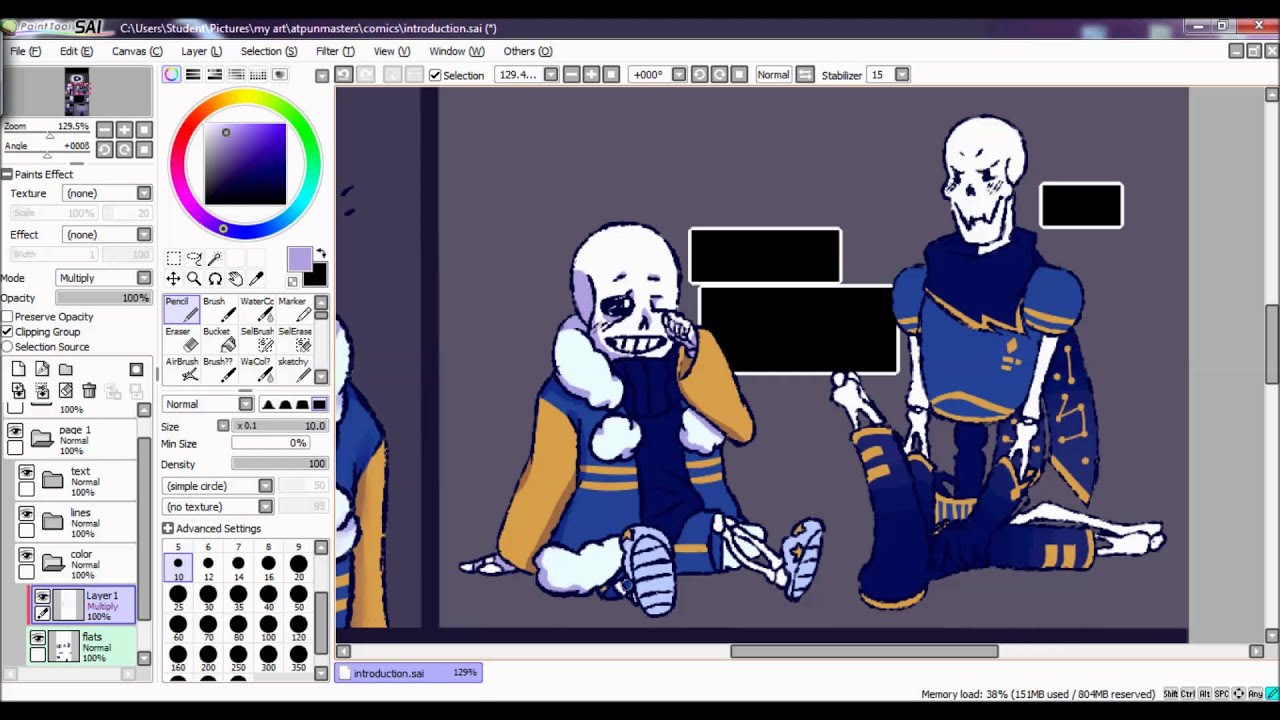This screenshot has height=720, width=1280.
Task: Open the Layer menu
Action: (201, 51)
